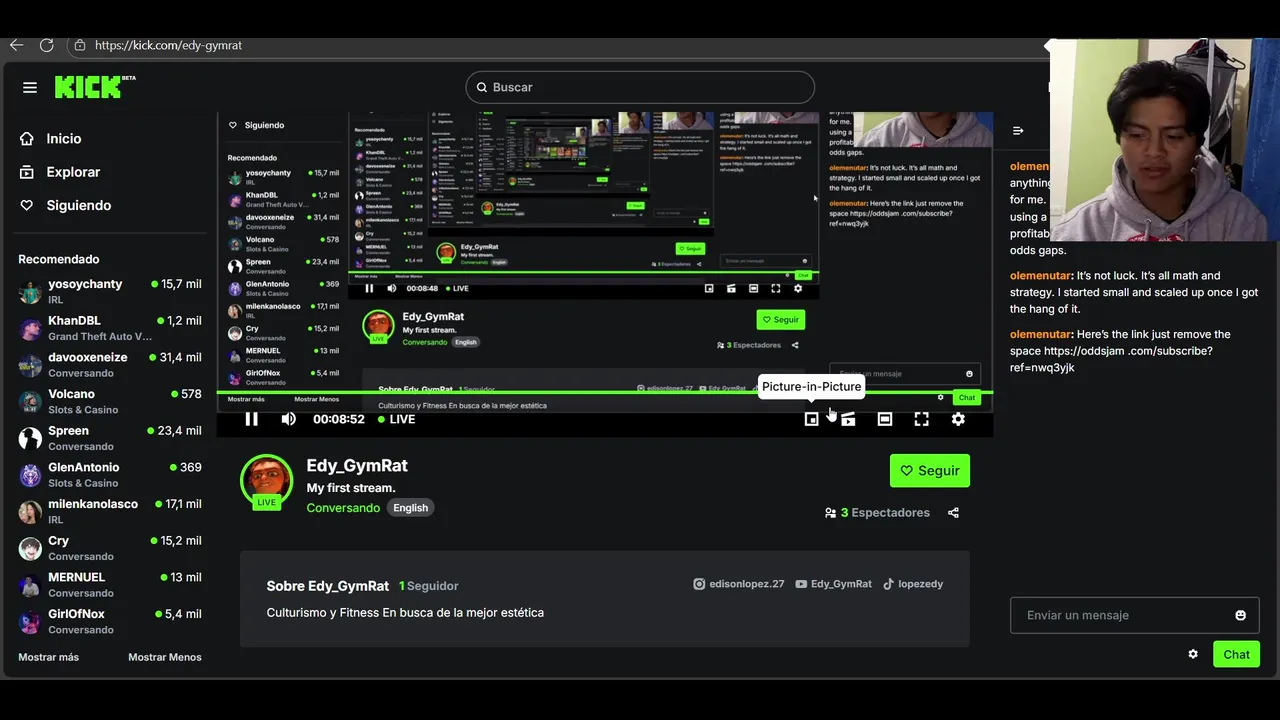Click the Culturismo y Fitness description text
The width and height of the screenshot is (1280, 720).
(x=405, y=612)
